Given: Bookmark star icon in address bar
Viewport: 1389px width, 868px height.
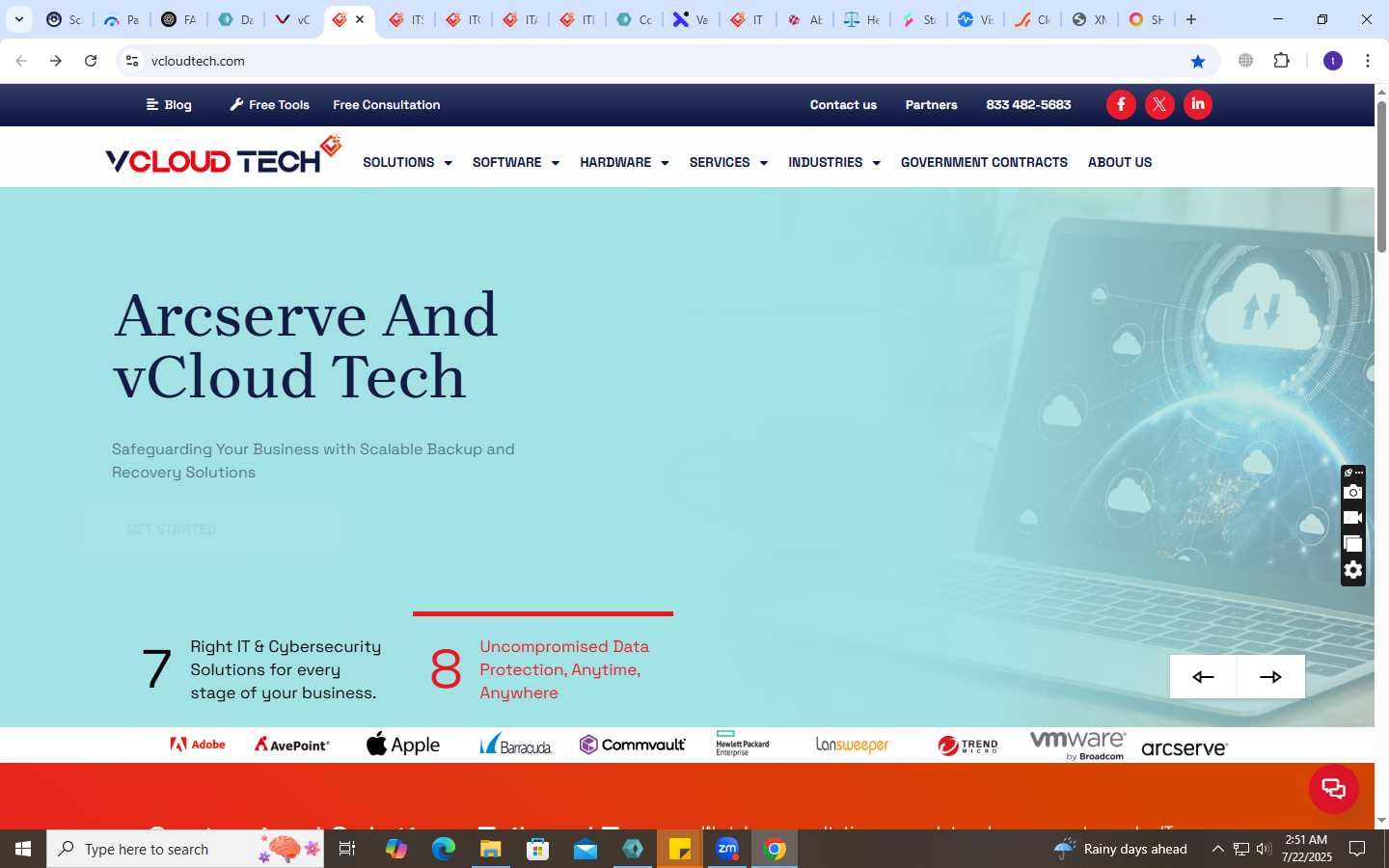Looking at the screenshot, I should pyautogui.click(x=1198, y=61).
